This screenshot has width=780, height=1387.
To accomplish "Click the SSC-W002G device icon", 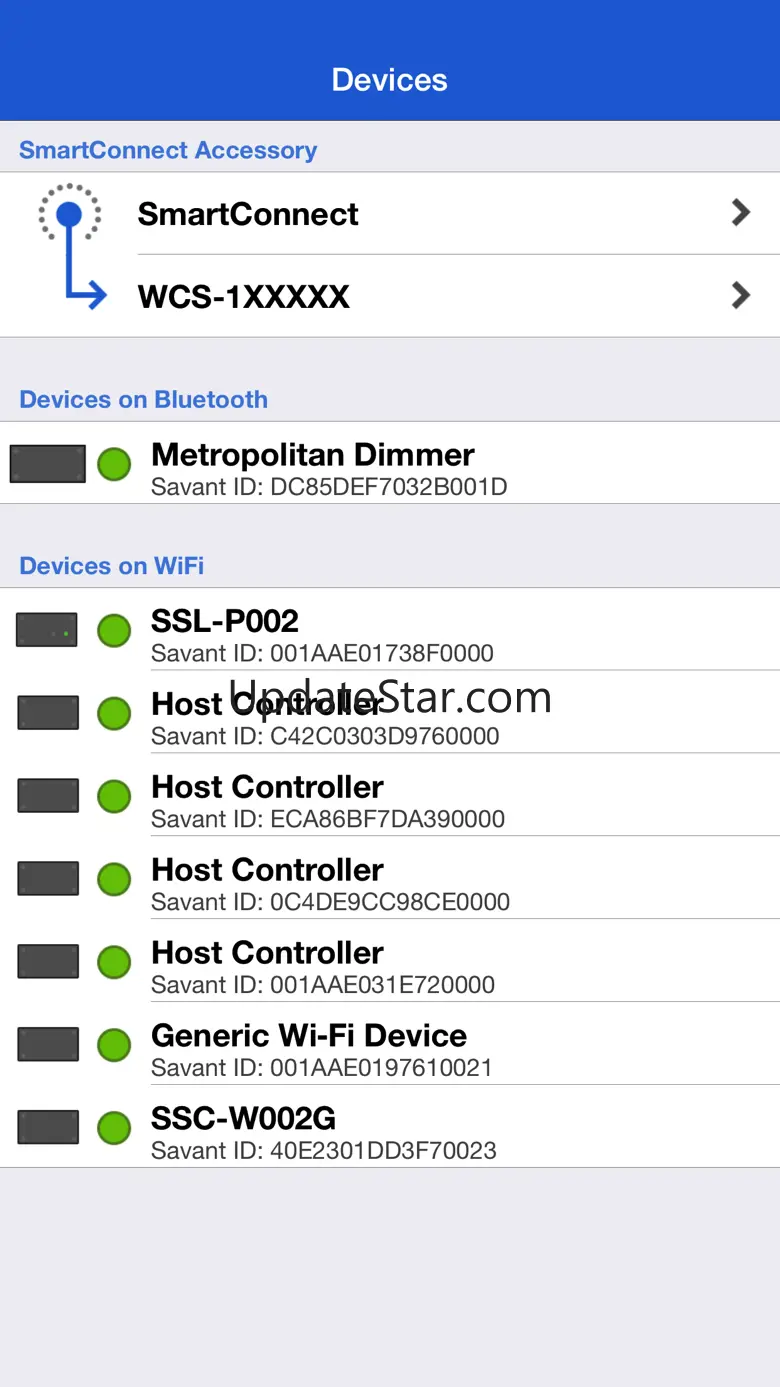I will [x=48, y=1127].
